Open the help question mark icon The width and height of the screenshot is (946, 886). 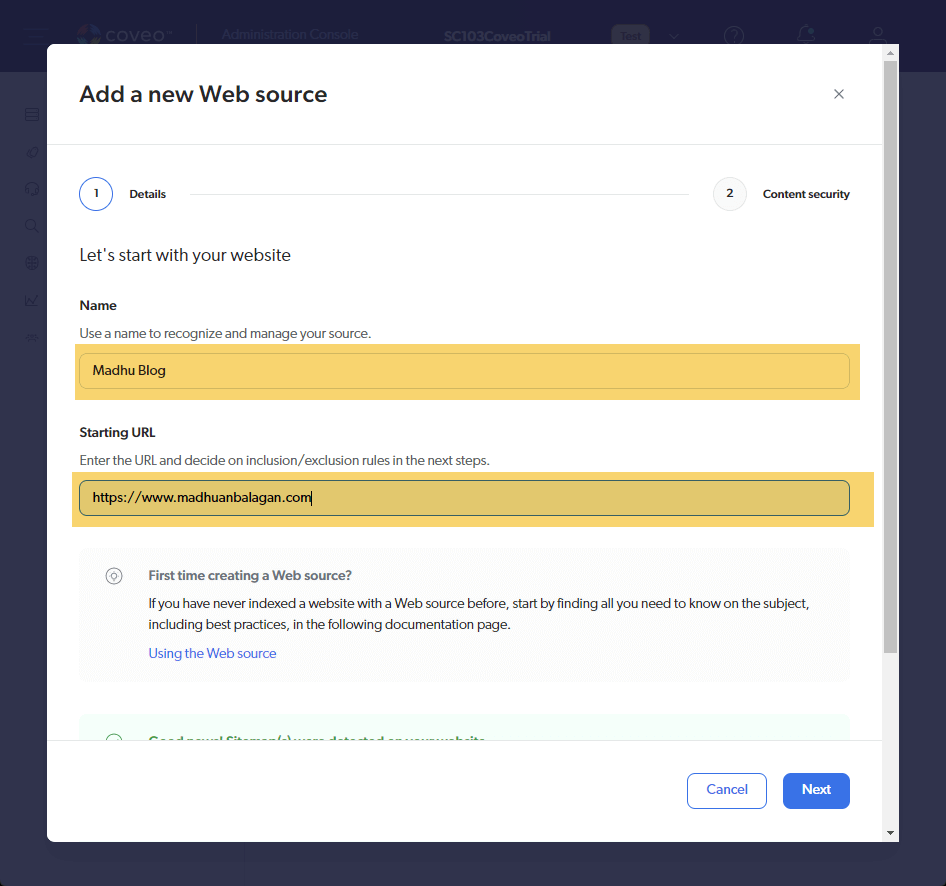[734, 36]
